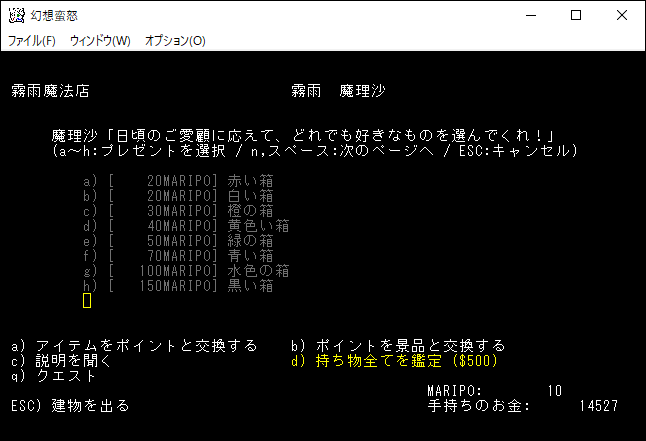The width and height of the screenshot is (646, 441).
Task: Click ESC) 建物を出る to leave shop
Action: [x=69, y=406]
